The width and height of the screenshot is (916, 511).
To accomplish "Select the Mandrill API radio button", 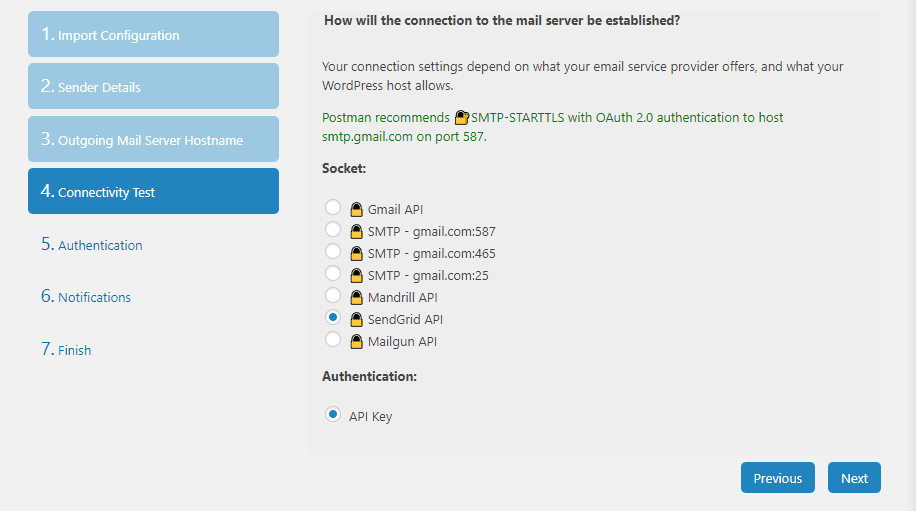I will click(x=333, y=295).
